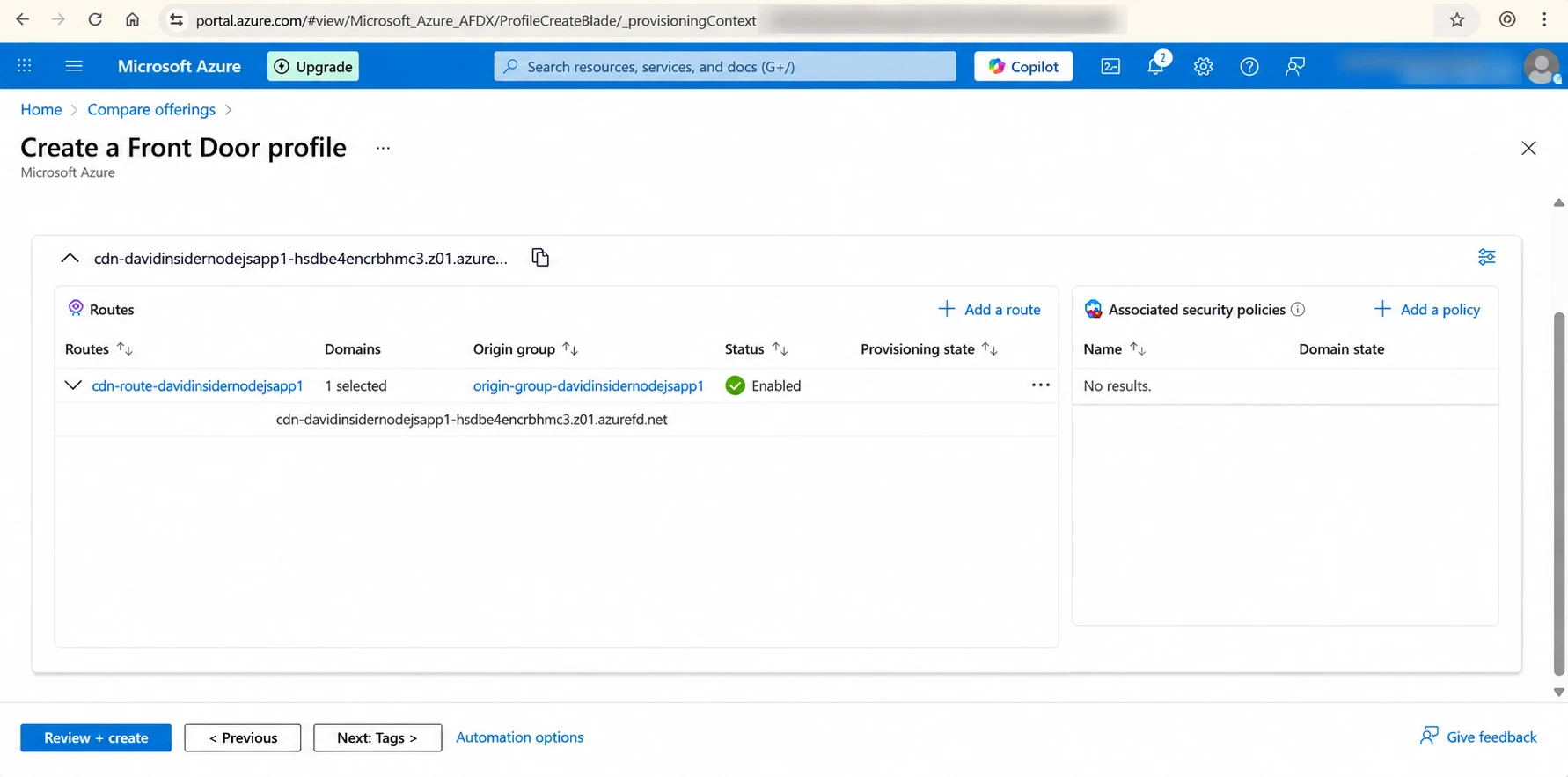Image resolution: width=1568 pixels, height=777 pixels.
Task: Go to Previous step
Action: (243, 737)
